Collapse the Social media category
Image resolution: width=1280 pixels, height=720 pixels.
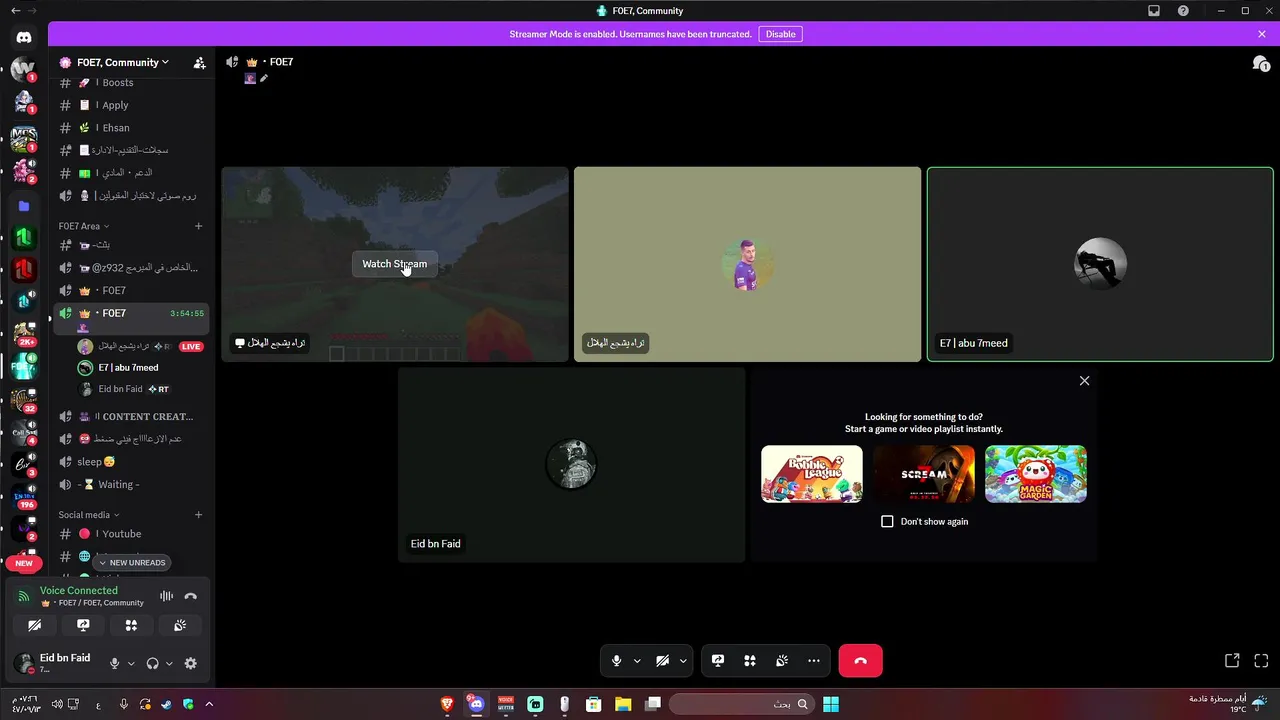(x=88, y=515)
